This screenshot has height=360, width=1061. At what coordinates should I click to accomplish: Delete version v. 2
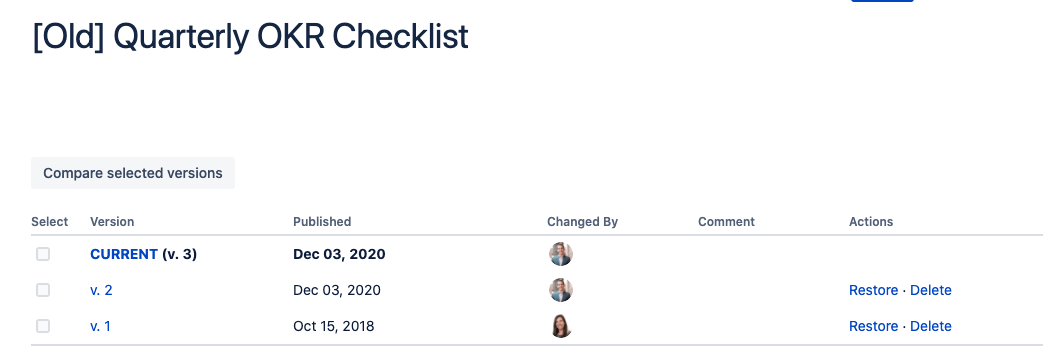tap(930, 290)
